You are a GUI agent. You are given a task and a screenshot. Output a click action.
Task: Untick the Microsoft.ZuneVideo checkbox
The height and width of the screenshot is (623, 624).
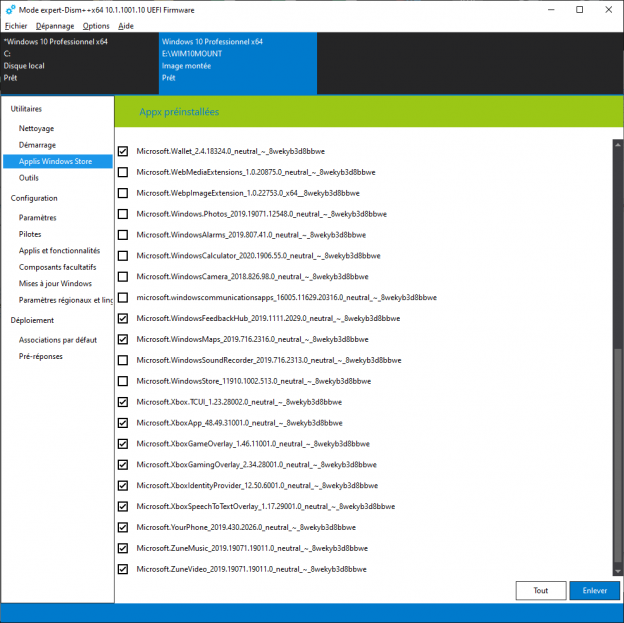[123, 569]
